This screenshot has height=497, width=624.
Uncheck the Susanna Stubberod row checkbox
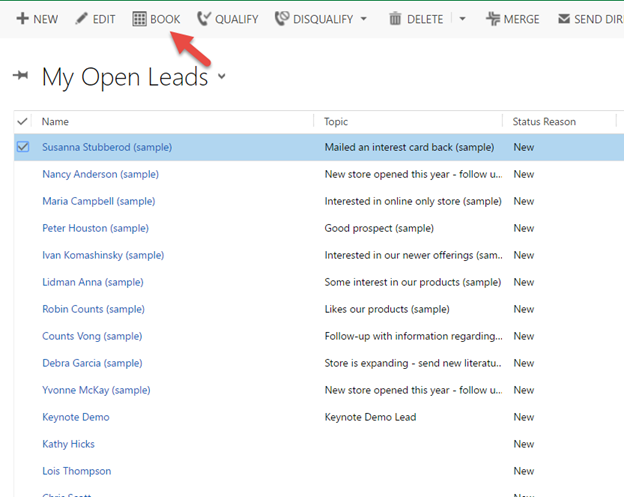[x=23, y=147]
